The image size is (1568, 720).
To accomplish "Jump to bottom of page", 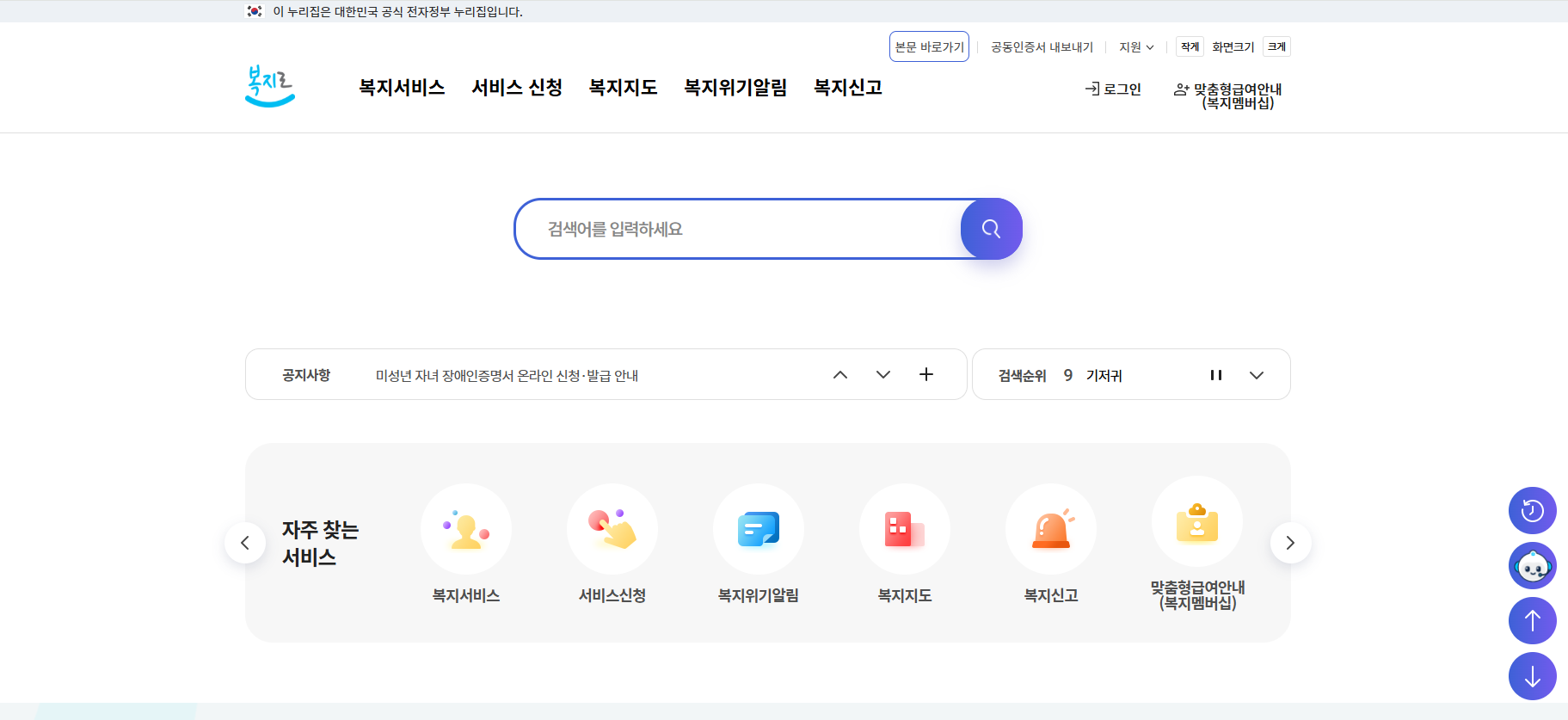I will click(x=1533, y=676).
